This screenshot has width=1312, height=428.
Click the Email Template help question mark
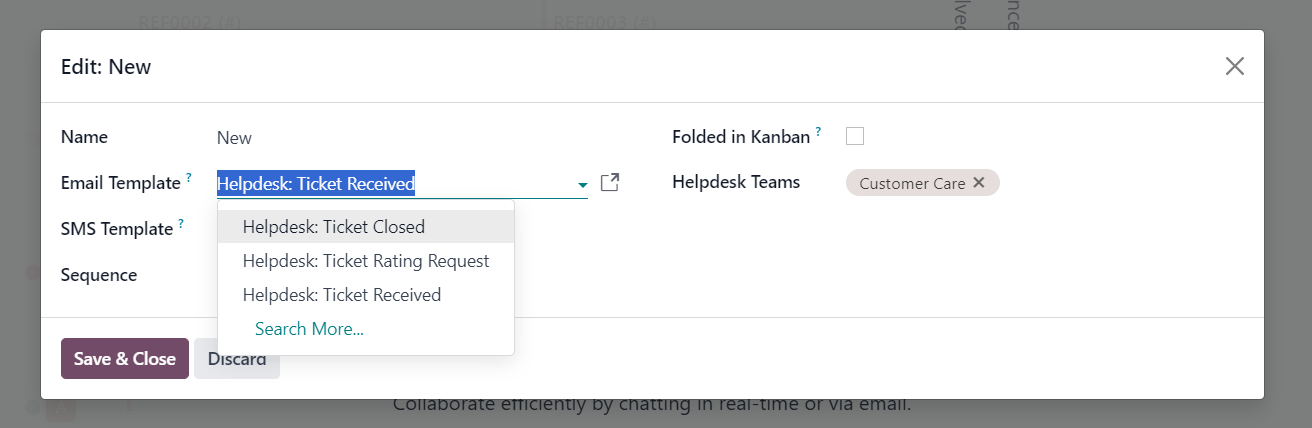pyautogui.click(x=188, y=178)
